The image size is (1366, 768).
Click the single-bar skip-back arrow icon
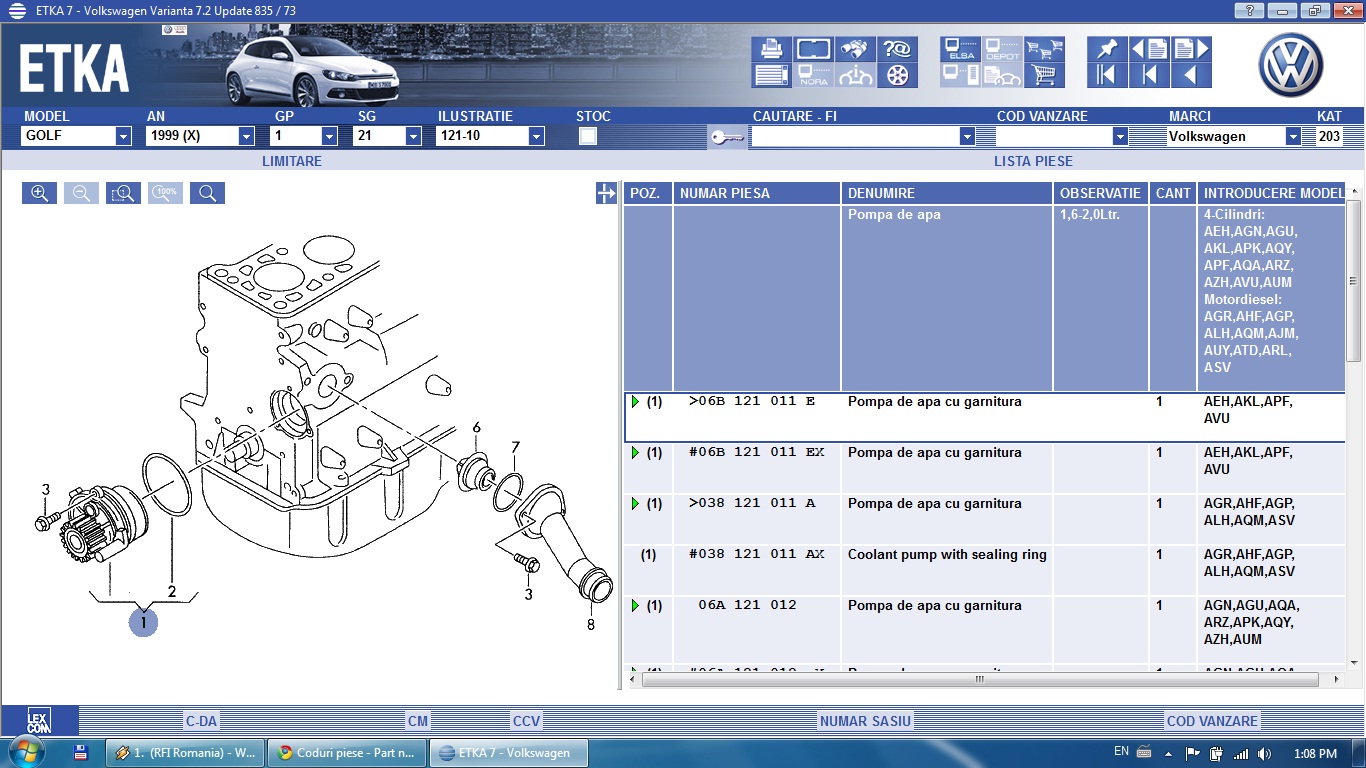[1149, 75]
